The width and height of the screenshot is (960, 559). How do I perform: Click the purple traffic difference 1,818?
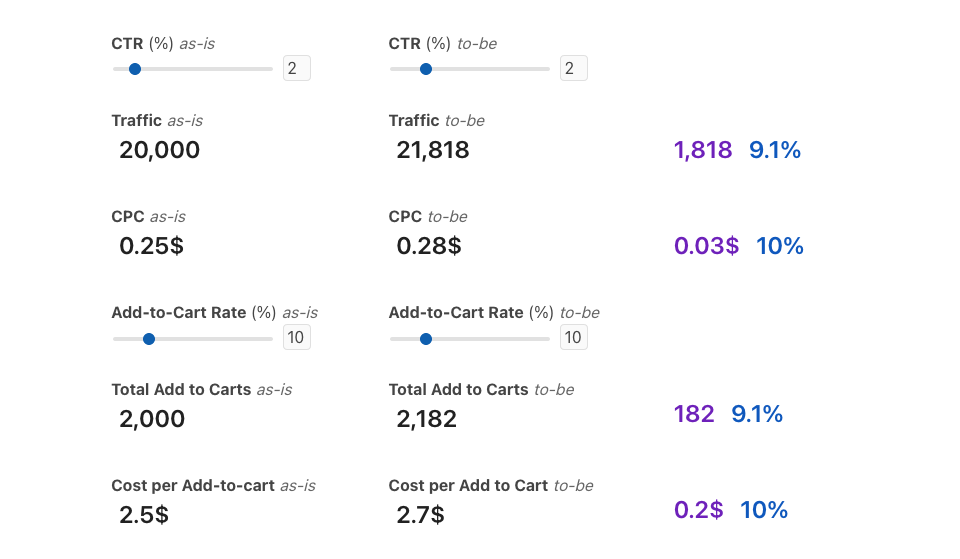[x=703, y=150]
